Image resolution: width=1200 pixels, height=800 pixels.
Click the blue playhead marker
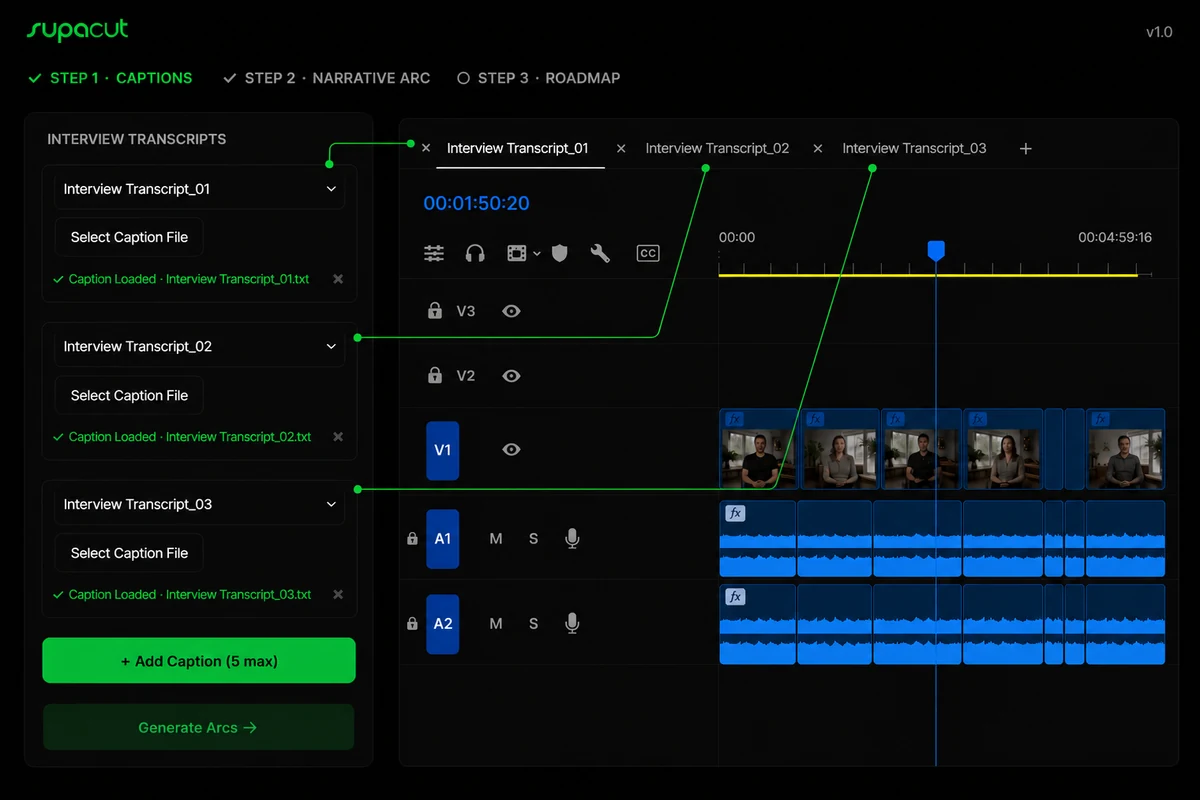point(936,250)
